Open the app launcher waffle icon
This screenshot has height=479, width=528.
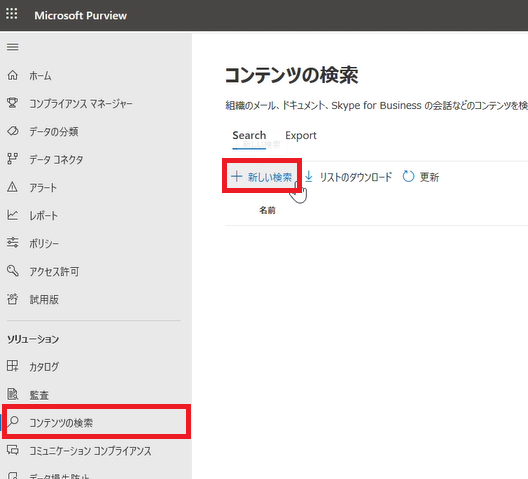[x=12, y=14]
